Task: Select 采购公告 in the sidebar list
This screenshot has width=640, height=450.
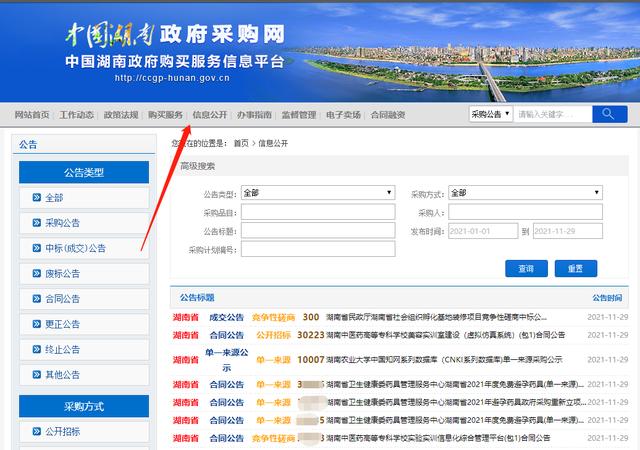Action: [x=84, y=223]
